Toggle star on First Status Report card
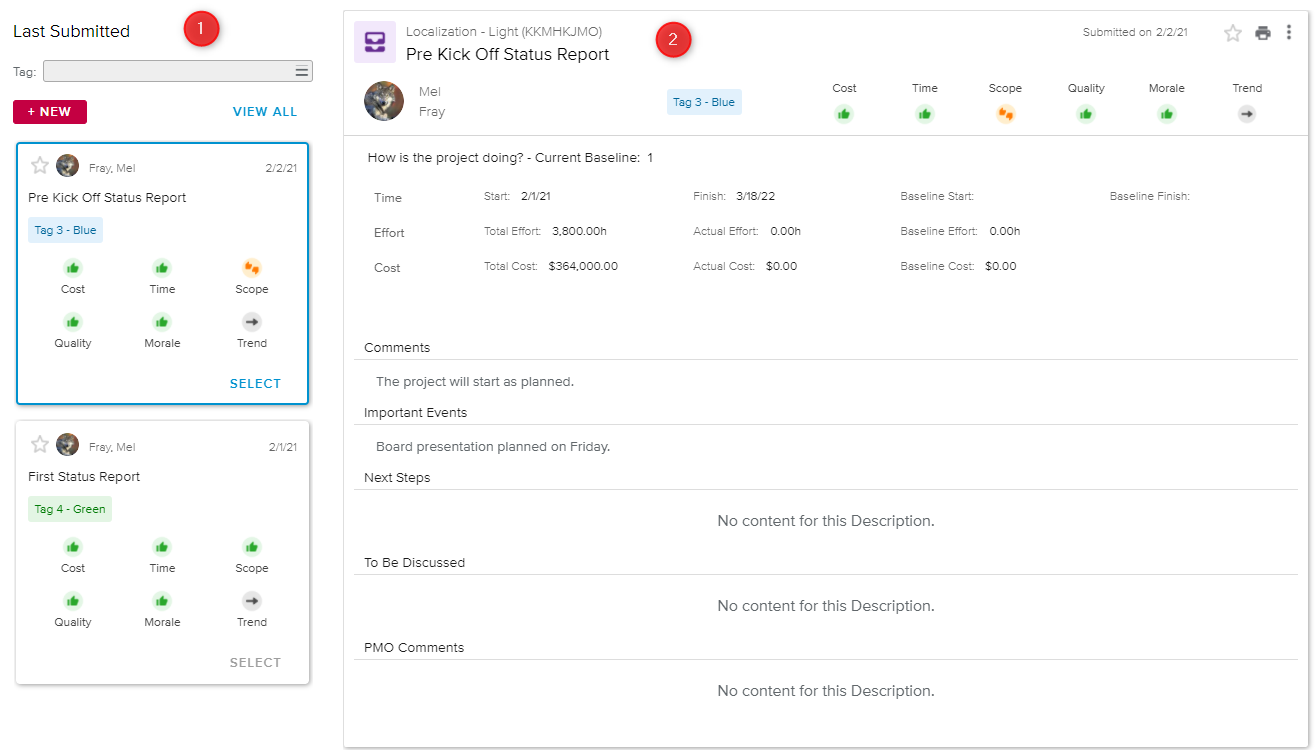 [x=40, y=445]
